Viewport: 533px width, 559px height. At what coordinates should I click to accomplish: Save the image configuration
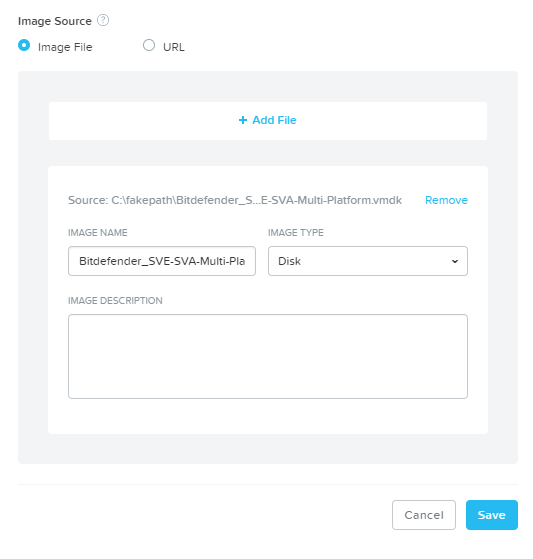[492, 515]
